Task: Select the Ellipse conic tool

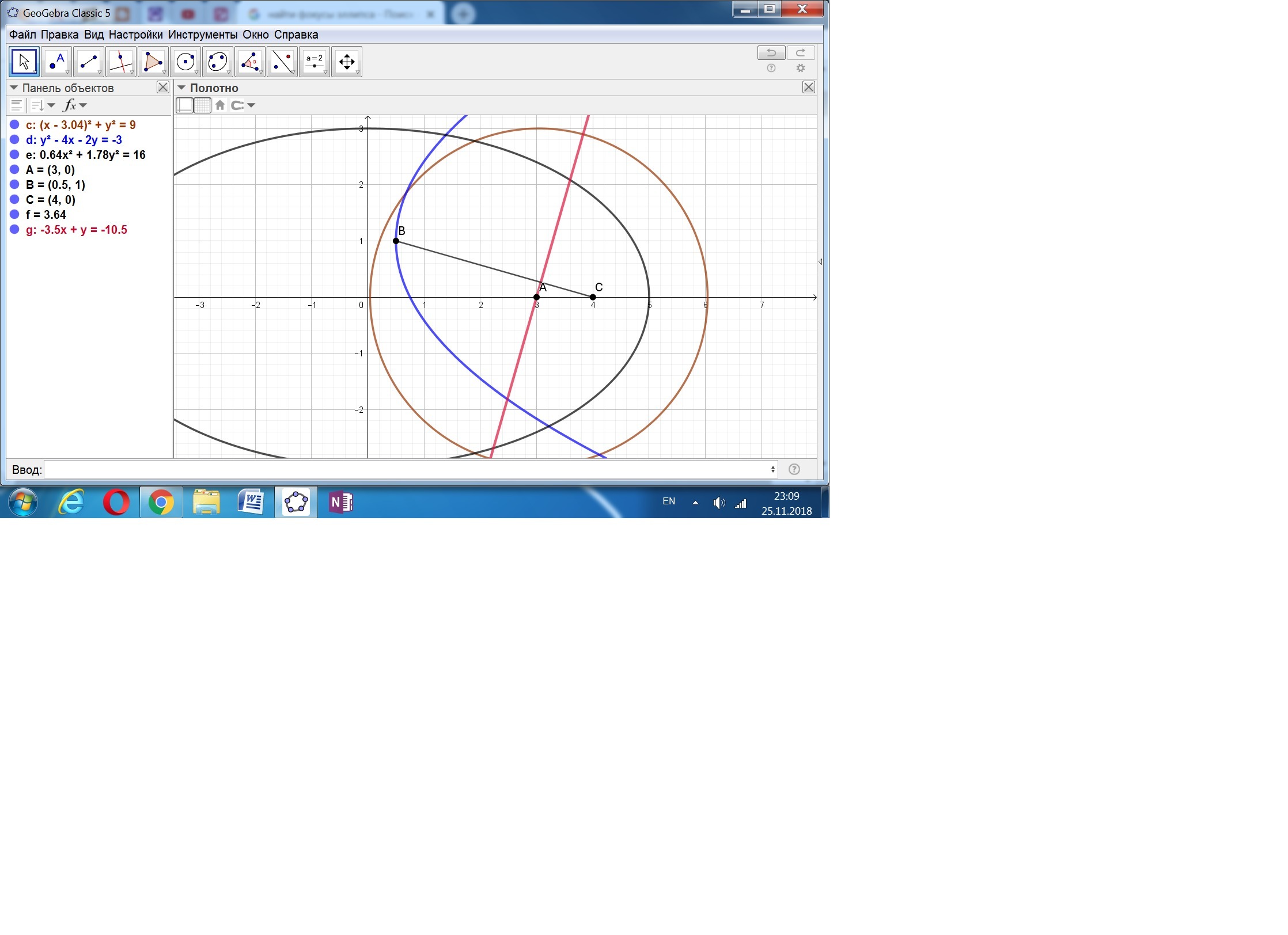Action: 218,62
